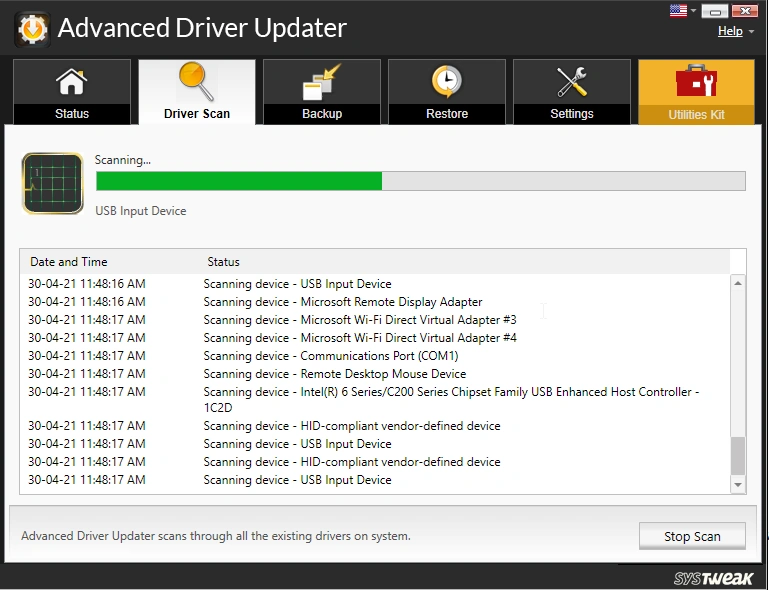Open the Backup tab icon
The width and height of the screenshot is (769, 590).
(322, 81)
